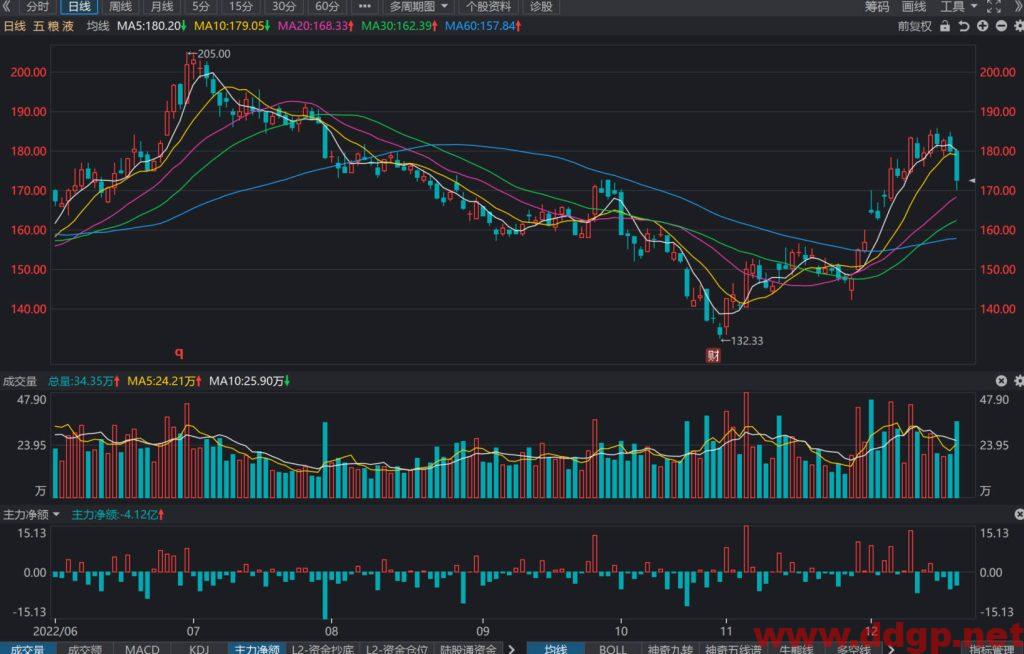Click the 财 earnings marker on chart
The width and height of the screenshot is (1024, 654).
point(713,355)
